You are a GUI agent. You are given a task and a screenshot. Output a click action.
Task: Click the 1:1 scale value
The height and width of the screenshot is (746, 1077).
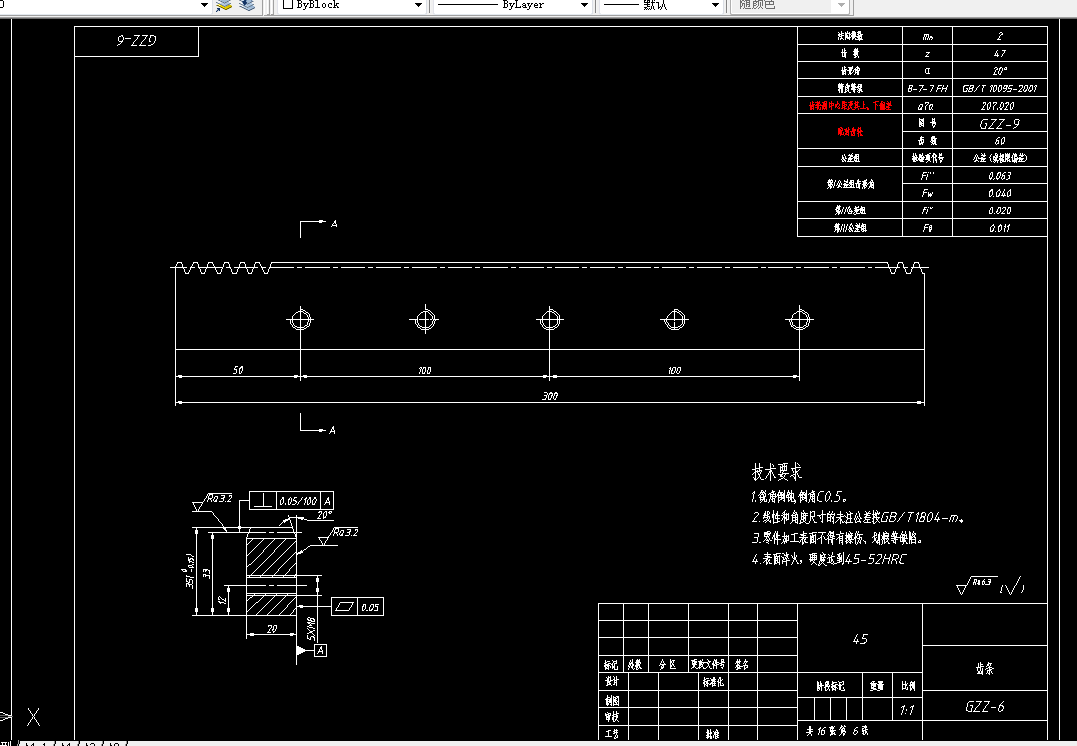[907, 710]
